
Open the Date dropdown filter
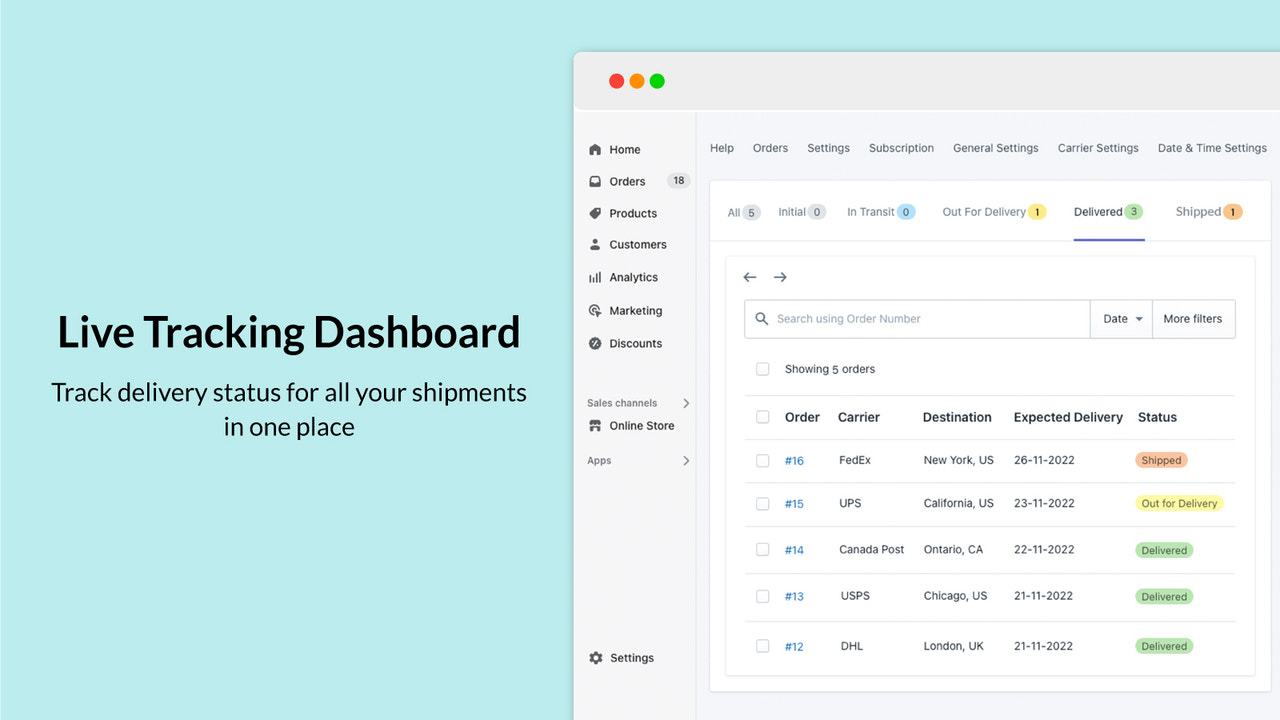(x=1122, y=319)
